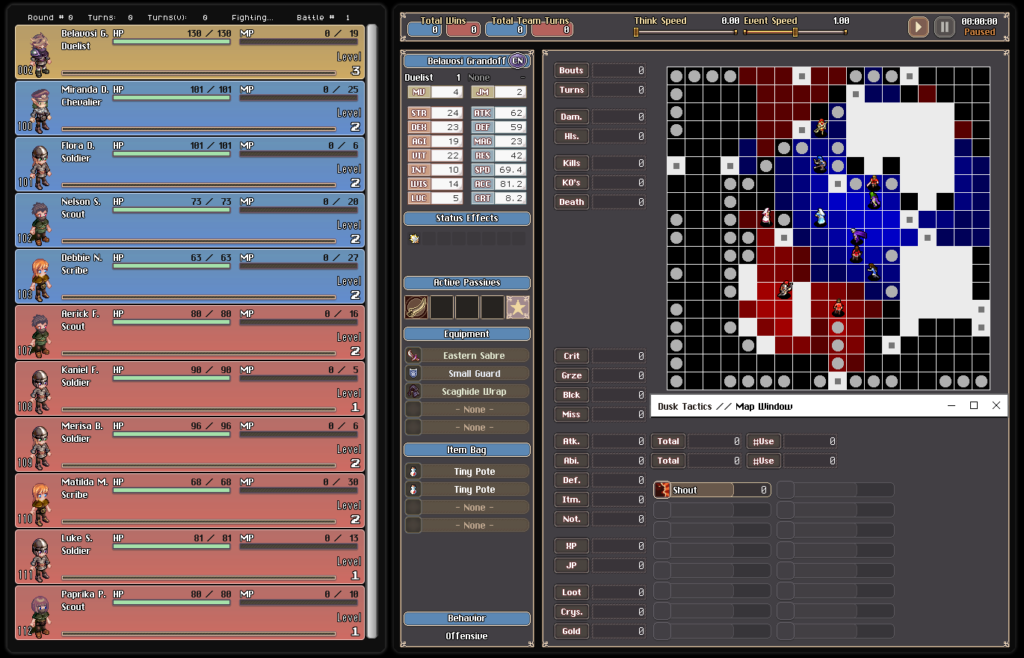Screen dimensions: 1024x658
Task: Click the "Paused" status text
Action: [x=980, y=32]
